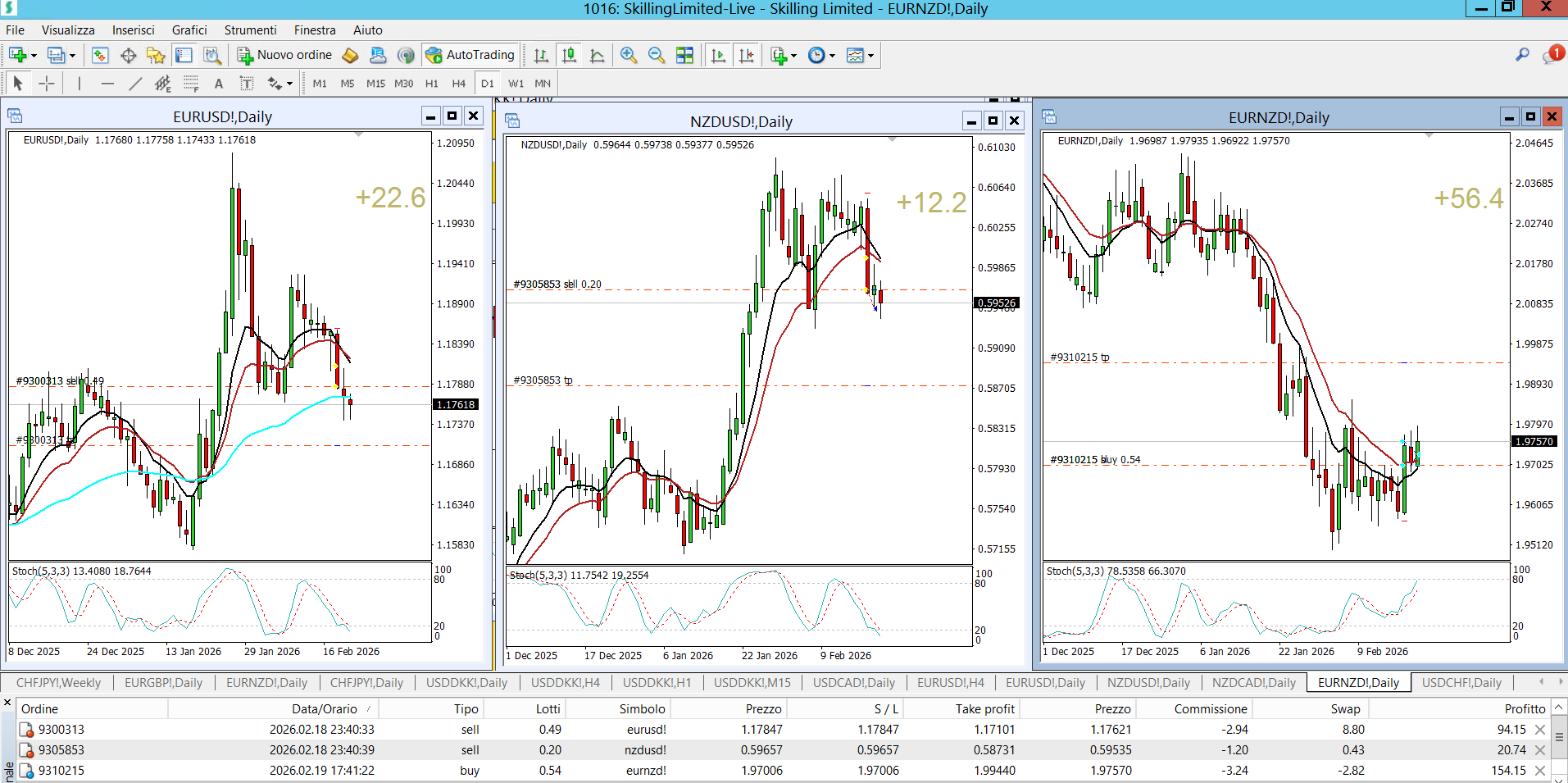Zoom in on the chart
1568x783 pixels.
click(x=629, y=55)
